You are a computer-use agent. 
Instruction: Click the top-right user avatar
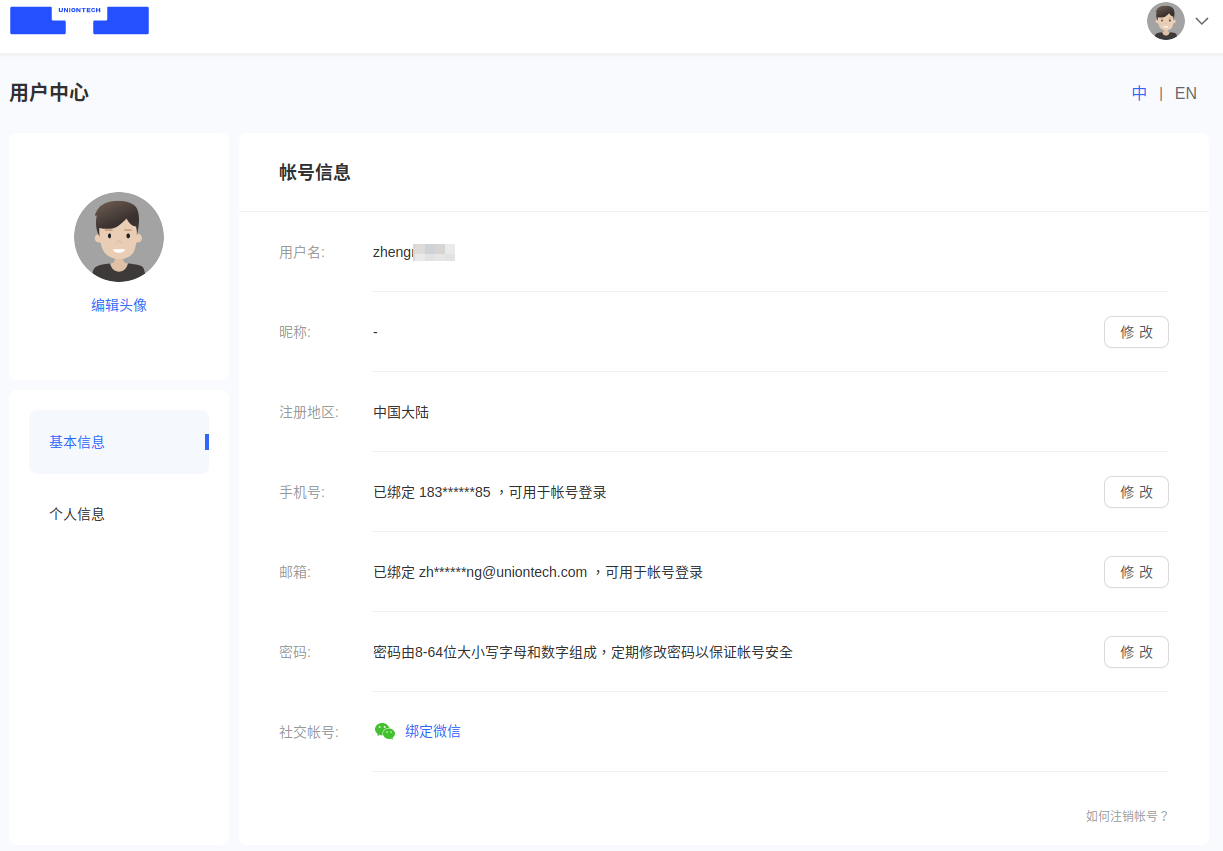[x=1165, y=21]
